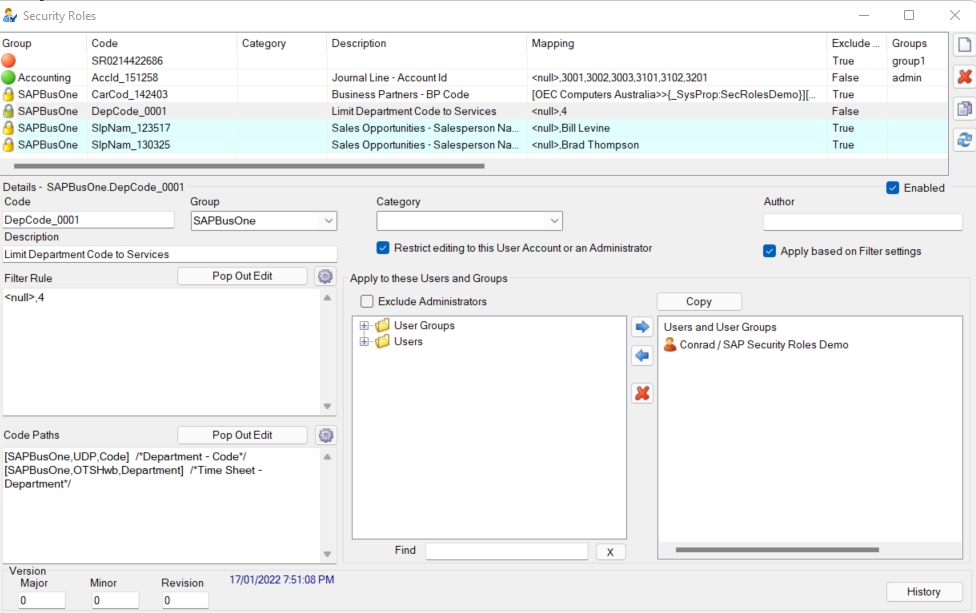This screenshot has width=976, height=613.
Task: Click the refresh icon in right toolbar
Action: pyautogui.click(x=964, y=140)
